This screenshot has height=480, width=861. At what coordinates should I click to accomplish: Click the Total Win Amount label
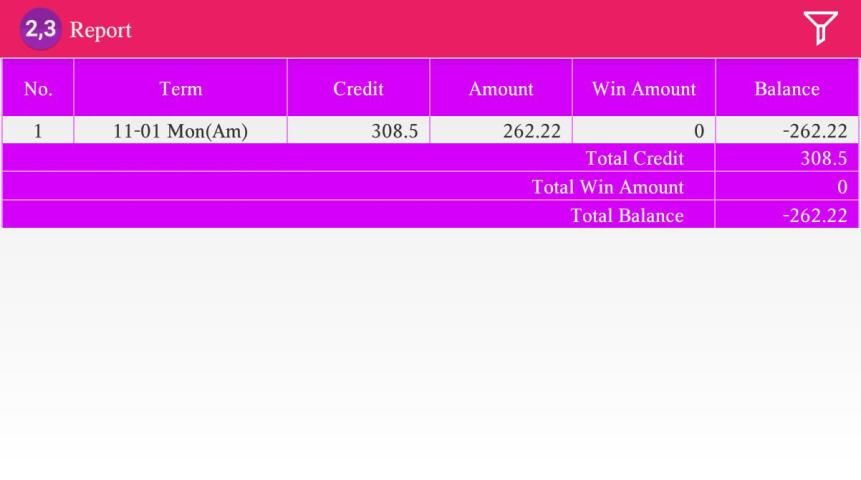point(607,187)
